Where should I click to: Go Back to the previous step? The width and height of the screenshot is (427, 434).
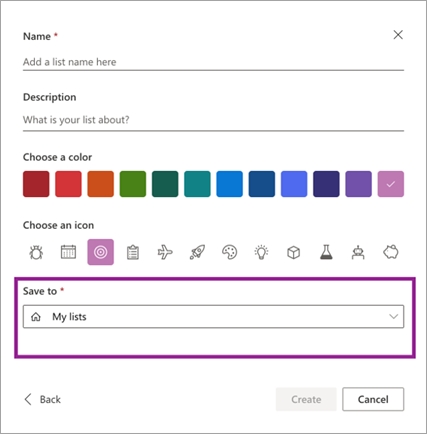[x=43, y=399]
